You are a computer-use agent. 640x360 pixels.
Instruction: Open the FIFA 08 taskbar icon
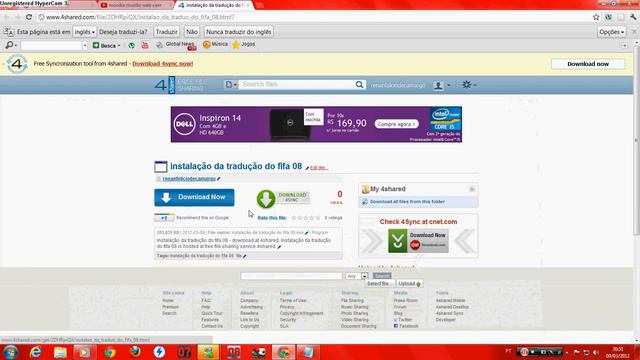(233, 352)
